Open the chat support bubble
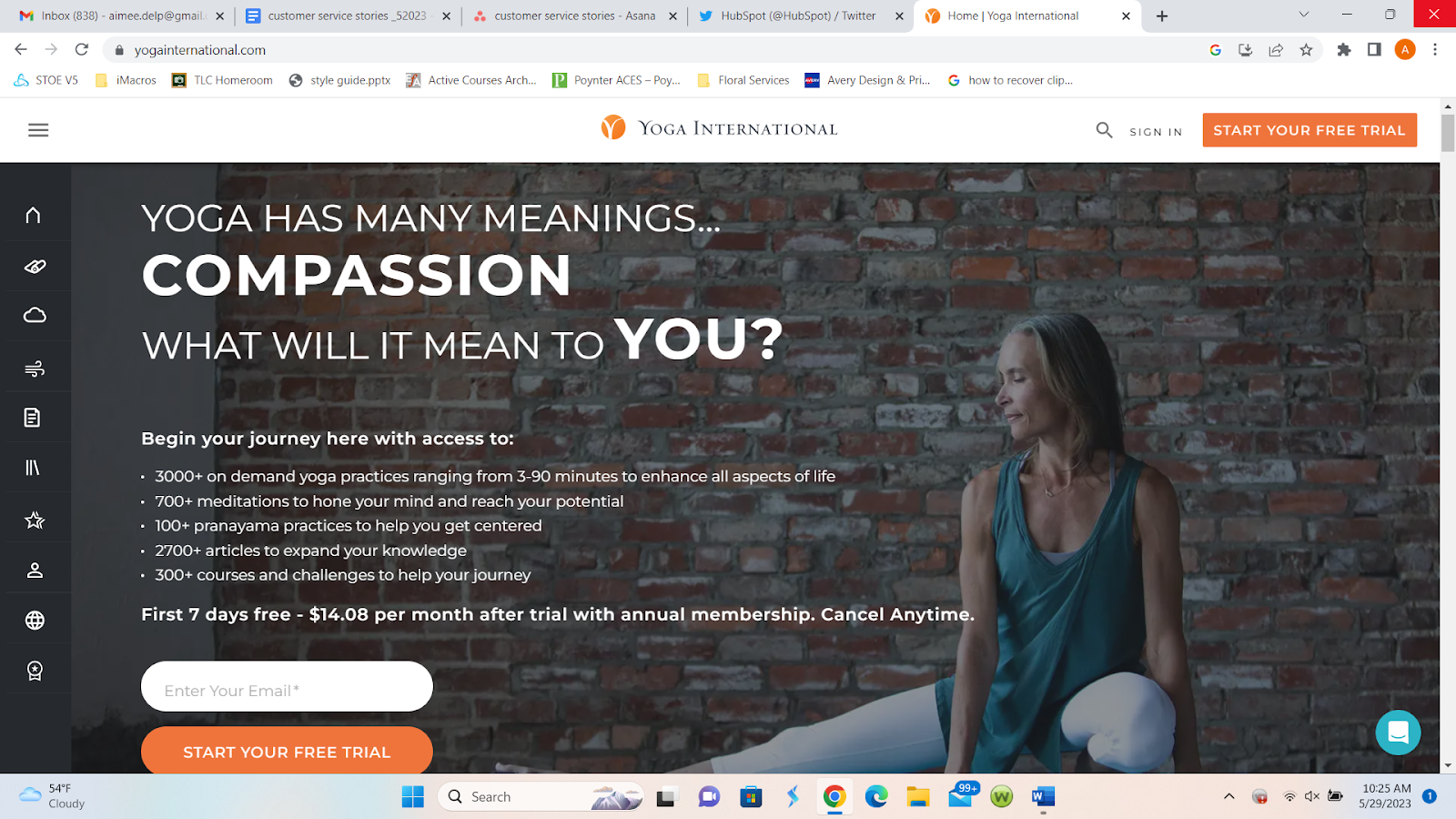The image size is (1456, 819). tap(1398, 733)
